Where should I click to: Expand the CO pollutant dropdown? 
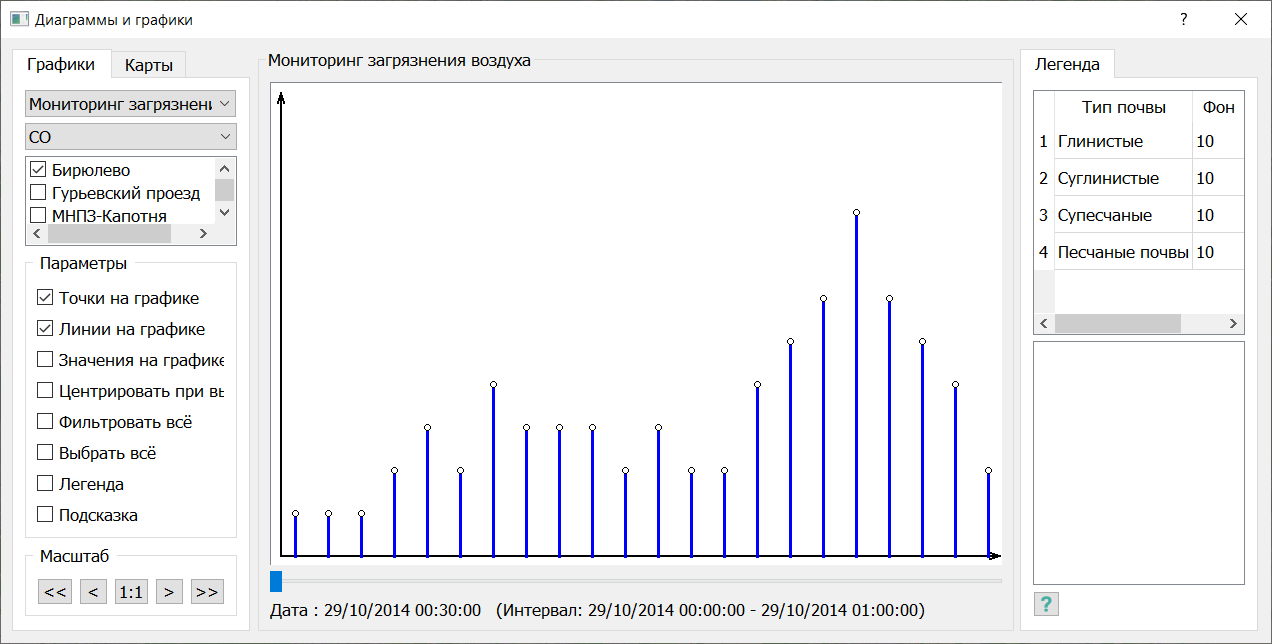(130, 137)
